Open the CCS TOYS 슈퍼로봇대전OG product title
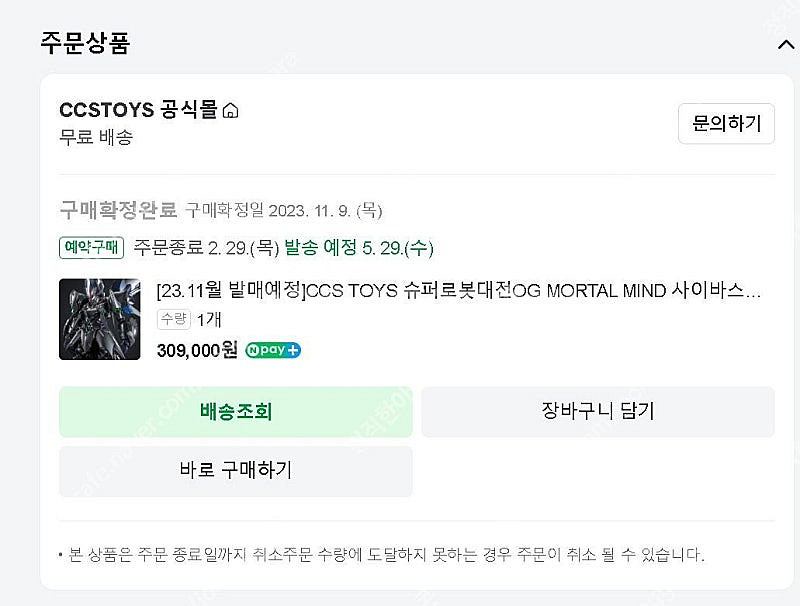The height and width of the screenshot is (606, 800). pyautogui.click(x=460, y=291)
